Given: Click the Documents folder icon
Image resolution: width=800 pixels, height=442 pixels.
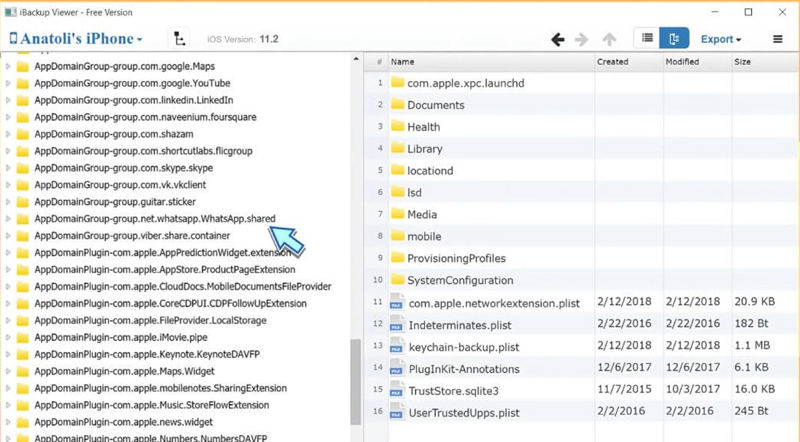Looking at the screenshot, I should (x=397, y=105).
